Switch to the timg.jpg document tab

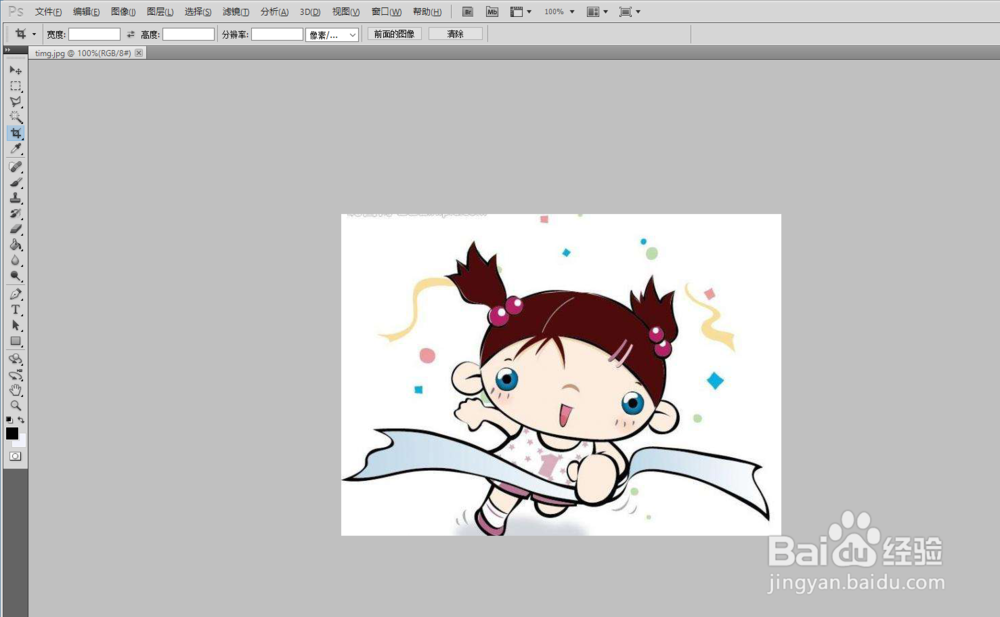pos(83,53)
